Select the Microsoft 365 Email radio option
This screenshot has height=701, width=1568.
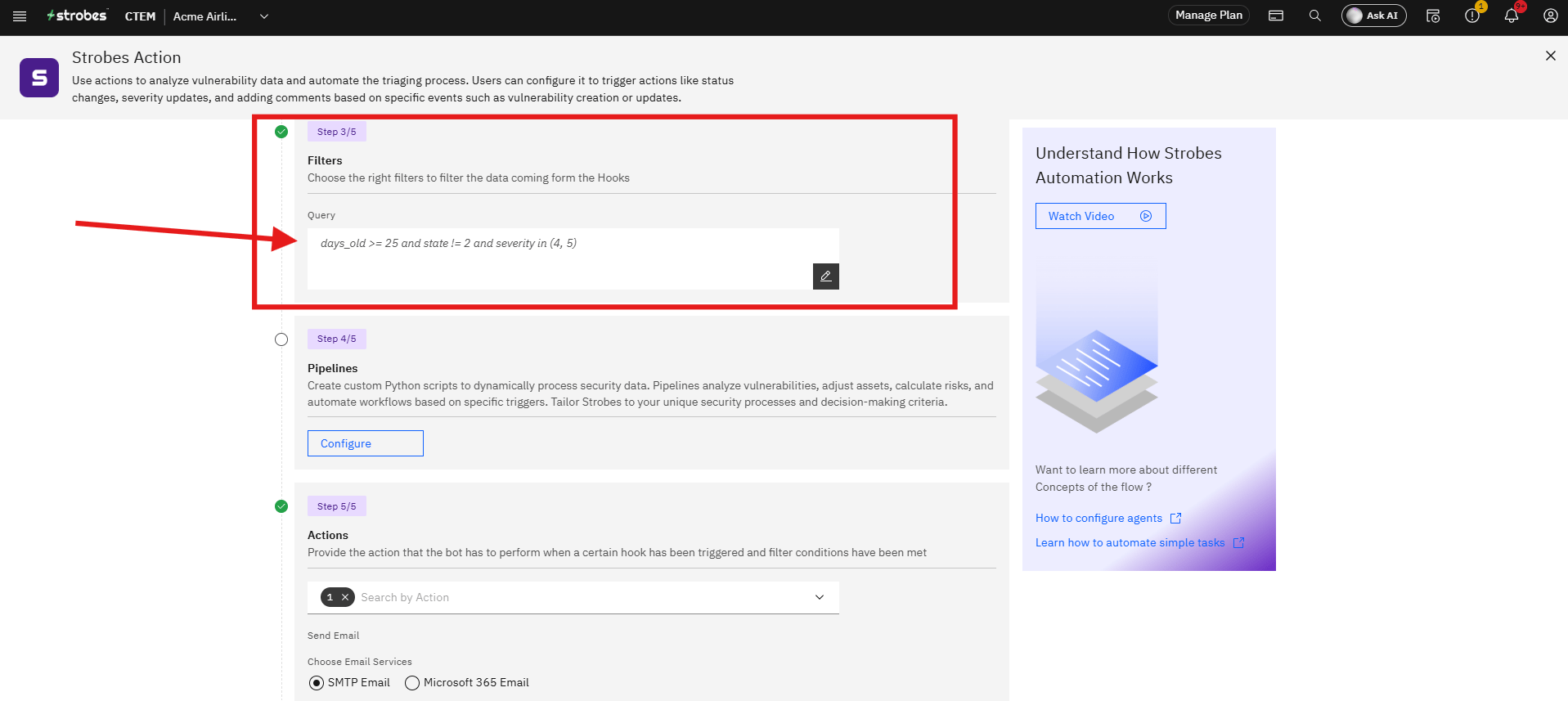point(412,683)
